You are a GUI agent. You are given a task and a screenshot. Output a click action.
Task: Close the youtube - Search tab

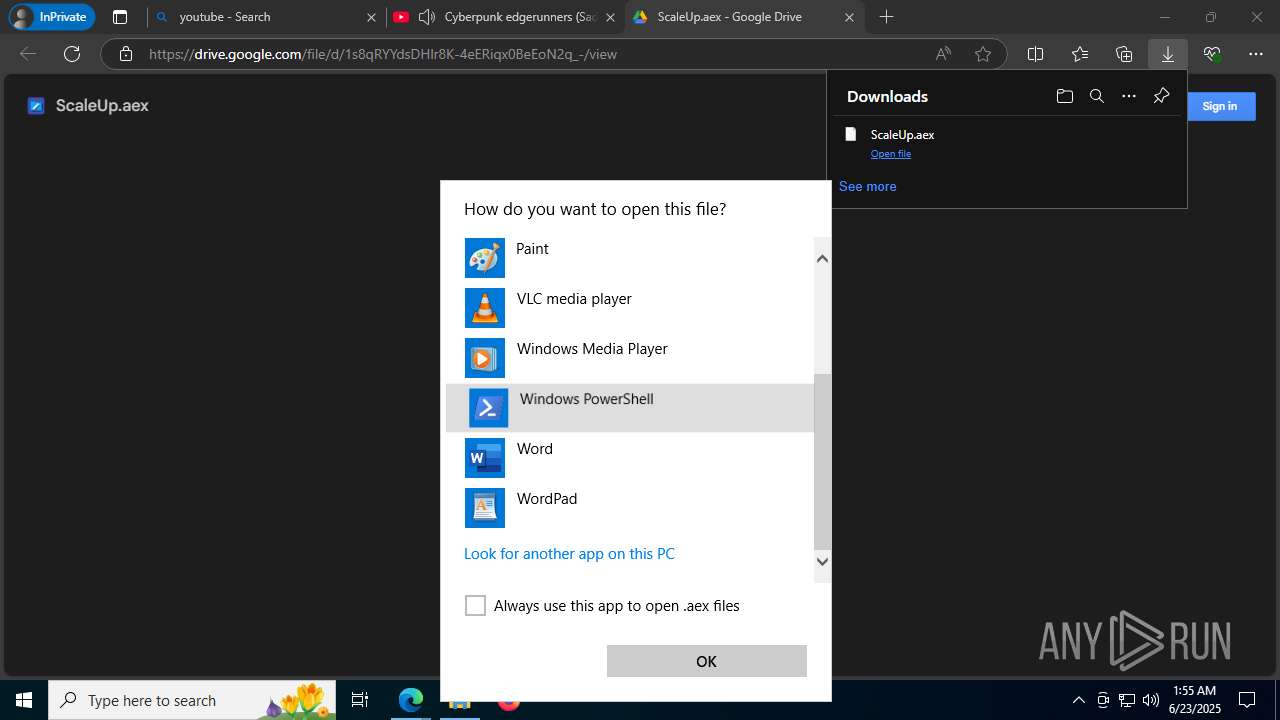tap(371, 17)
